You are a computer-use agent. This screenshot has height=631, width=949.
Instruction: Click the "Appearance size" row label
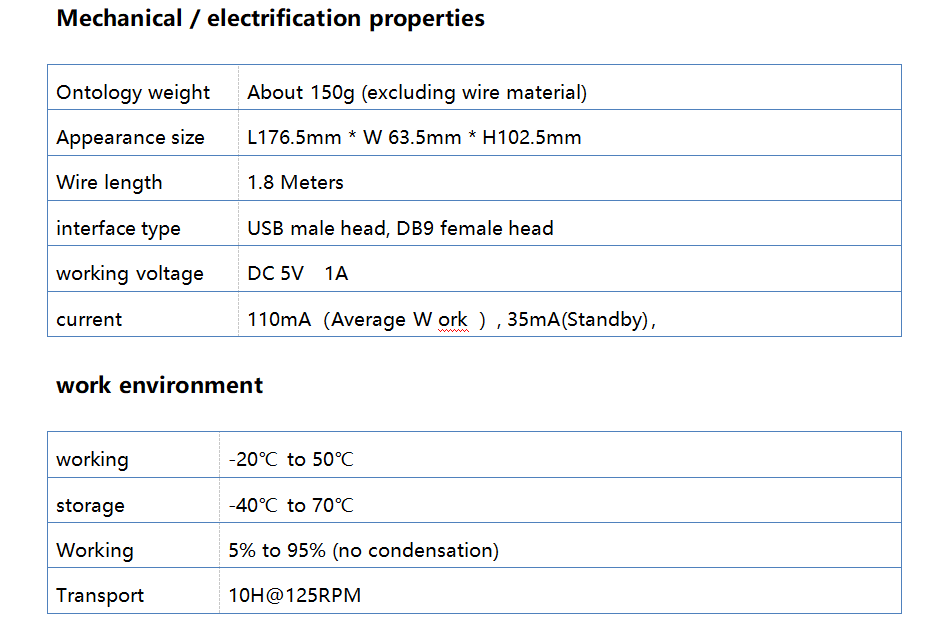point(130,138)
